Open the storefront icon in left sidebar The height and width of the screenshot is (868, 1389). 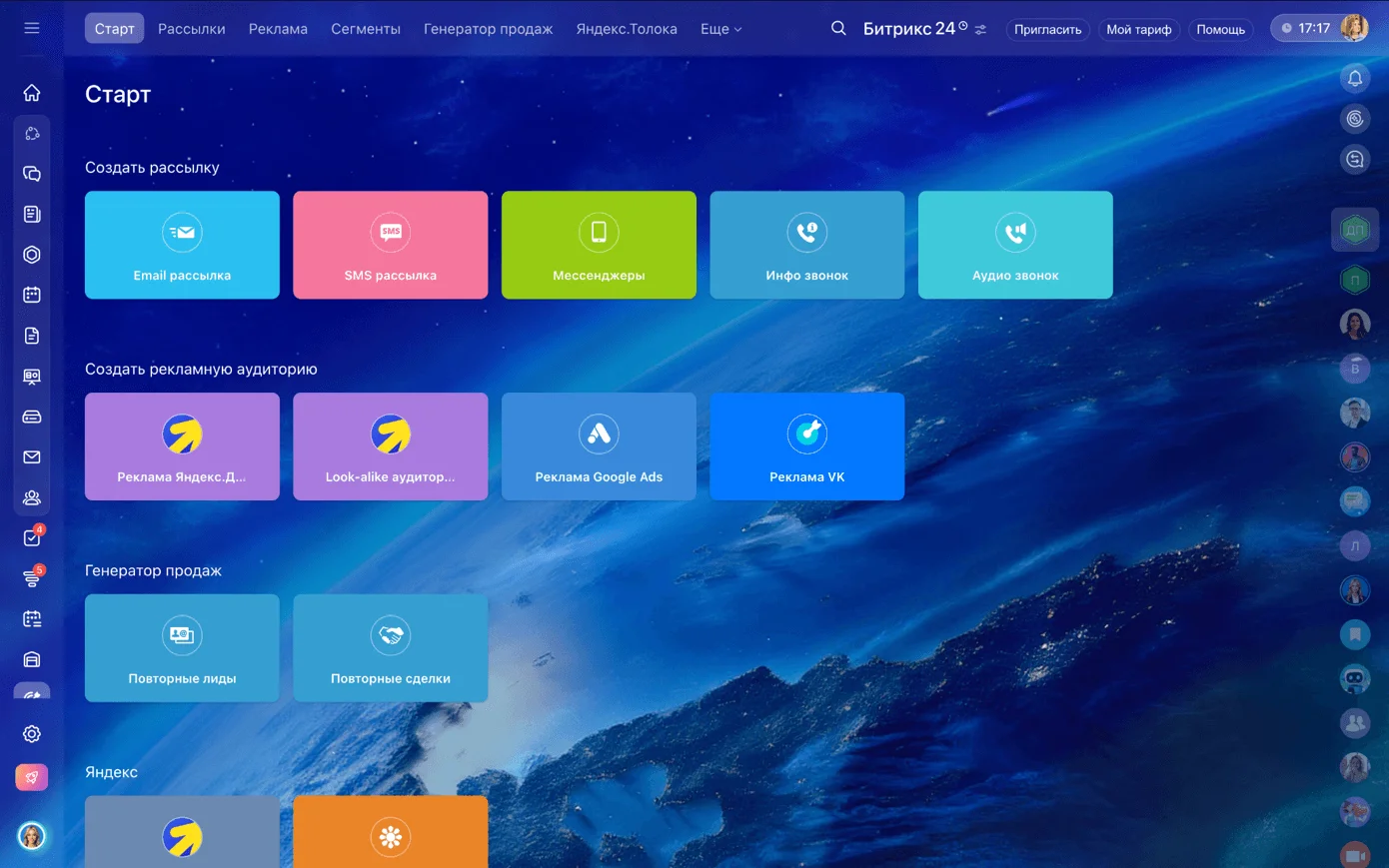pyautogui.click(x=32, y=659)
